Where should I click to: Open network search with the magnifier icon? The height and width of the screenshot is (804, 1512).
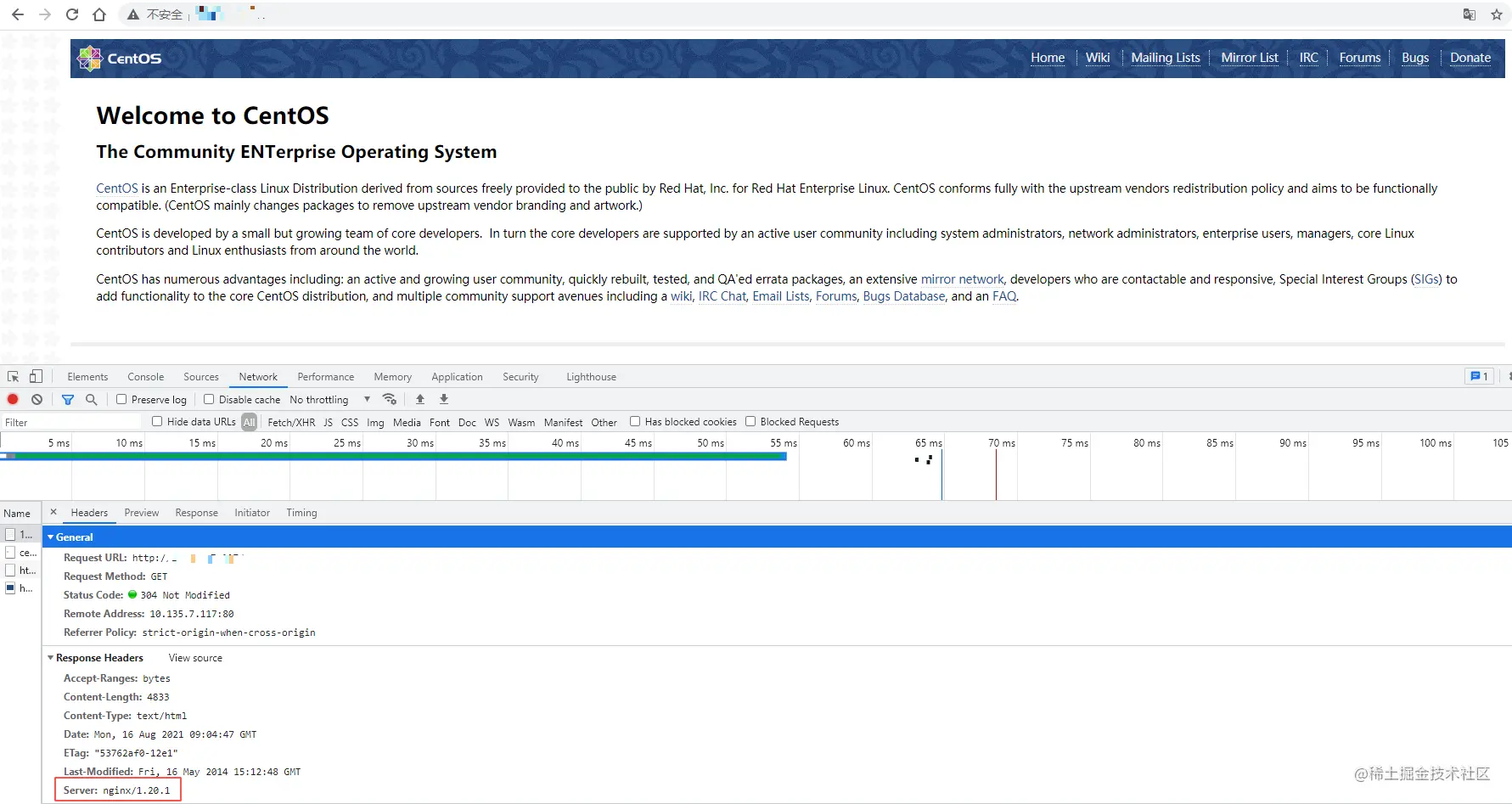click(92, 399)
